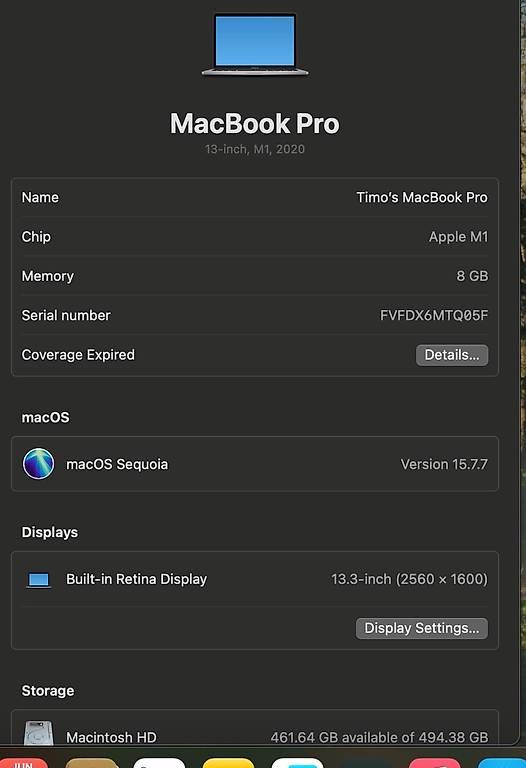This screenshot has width=526, height=768.
Task: Select the serial number FVFDX6MTQ05F
Action: tap(434, 315)
